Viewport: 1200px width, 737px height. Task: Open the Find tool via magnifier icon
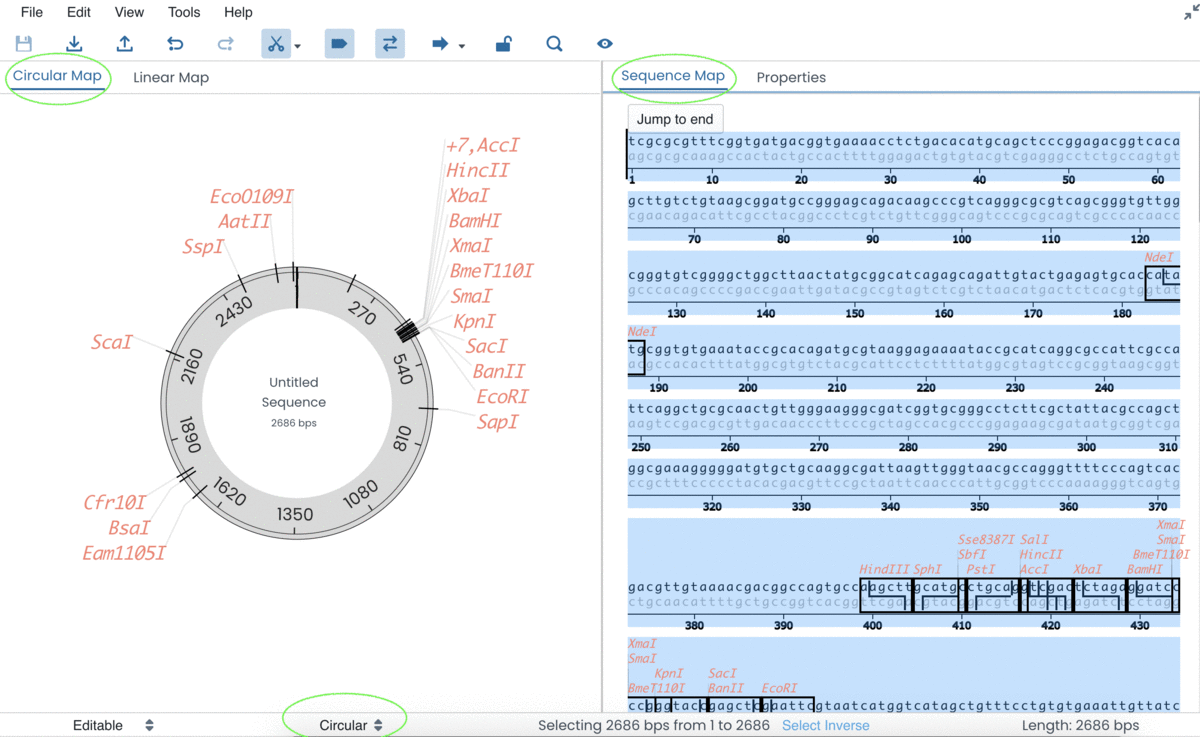click(553, 43)
